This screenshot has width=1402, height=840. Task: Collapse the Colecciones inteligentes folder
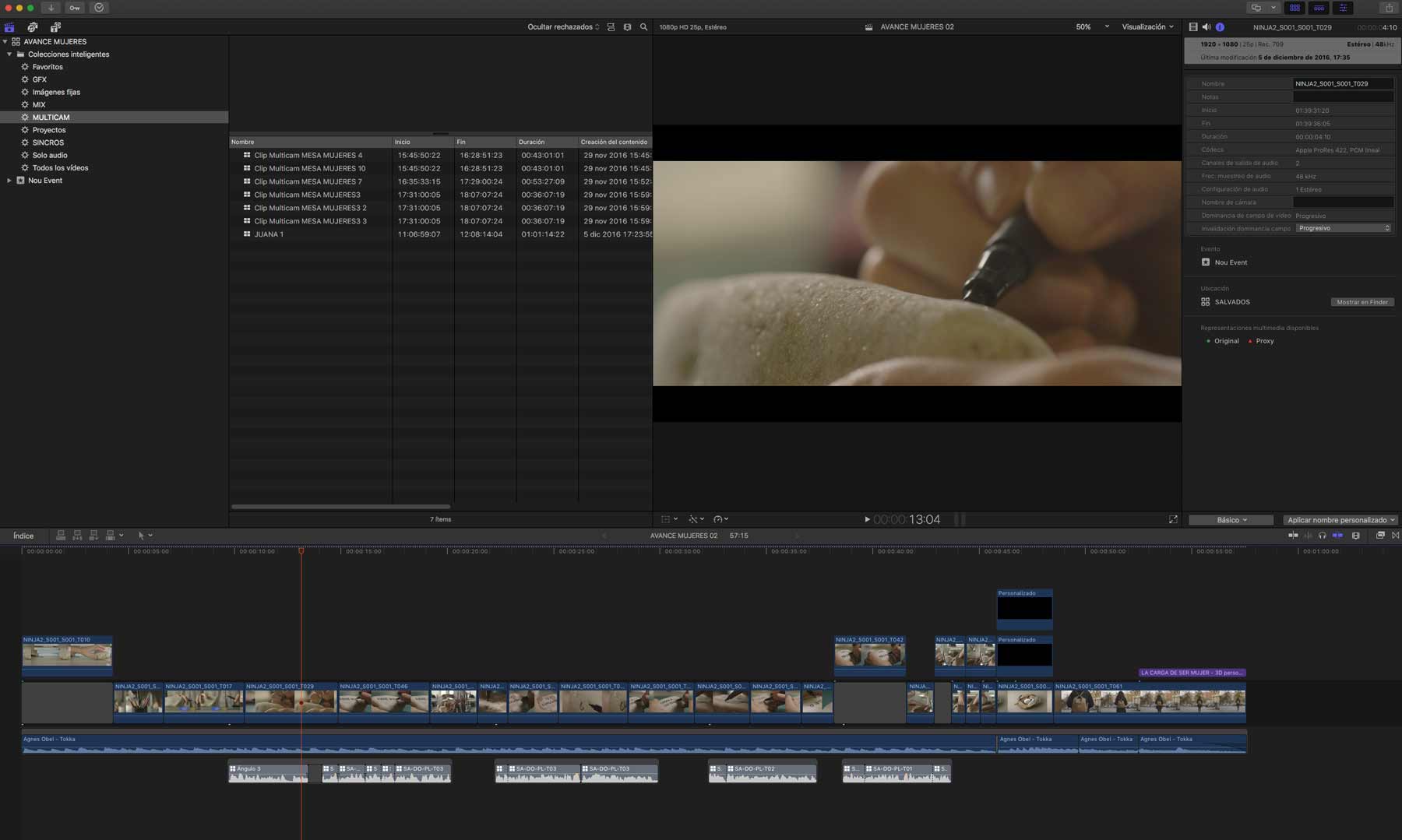pos(9,54)
